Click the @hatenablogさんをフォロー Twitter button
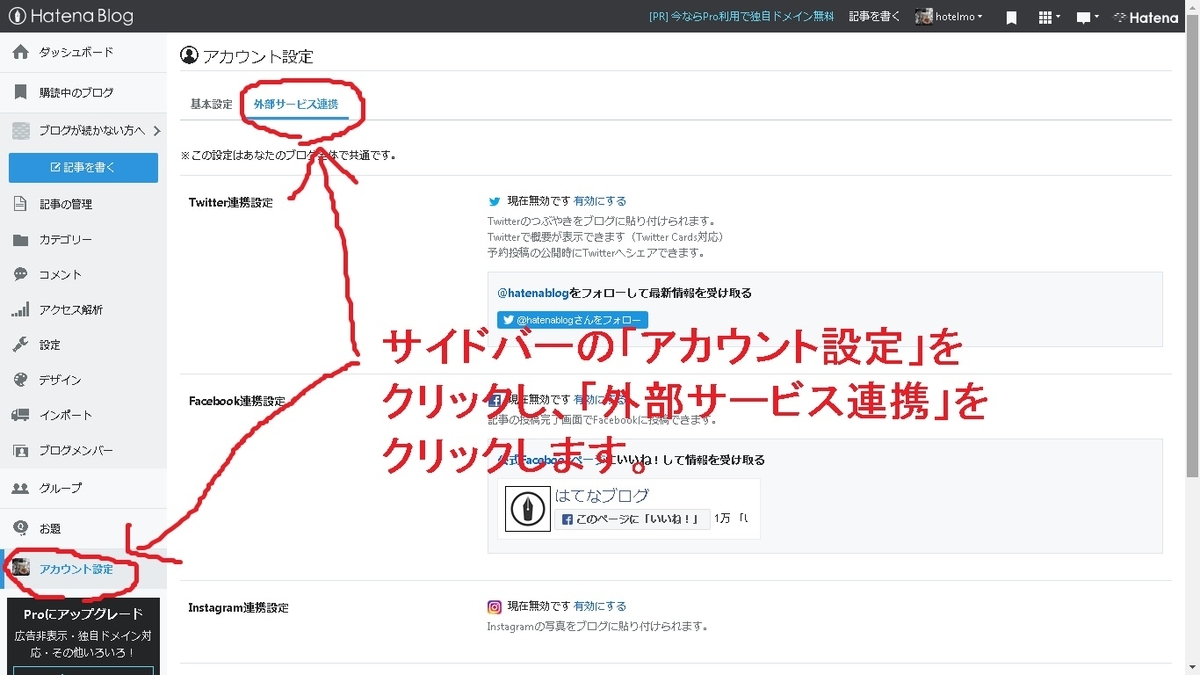 (572, 320)
